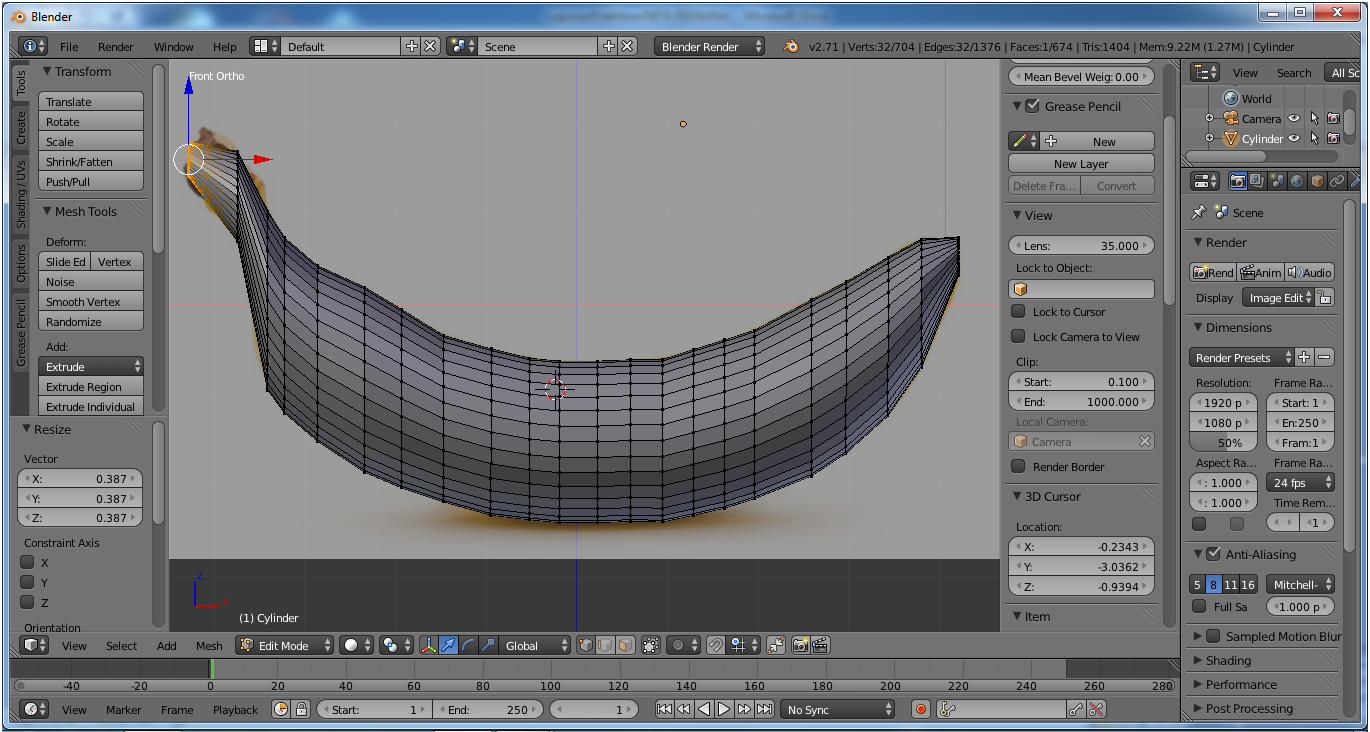Open World tab in Properties editor

(1297, 181)
